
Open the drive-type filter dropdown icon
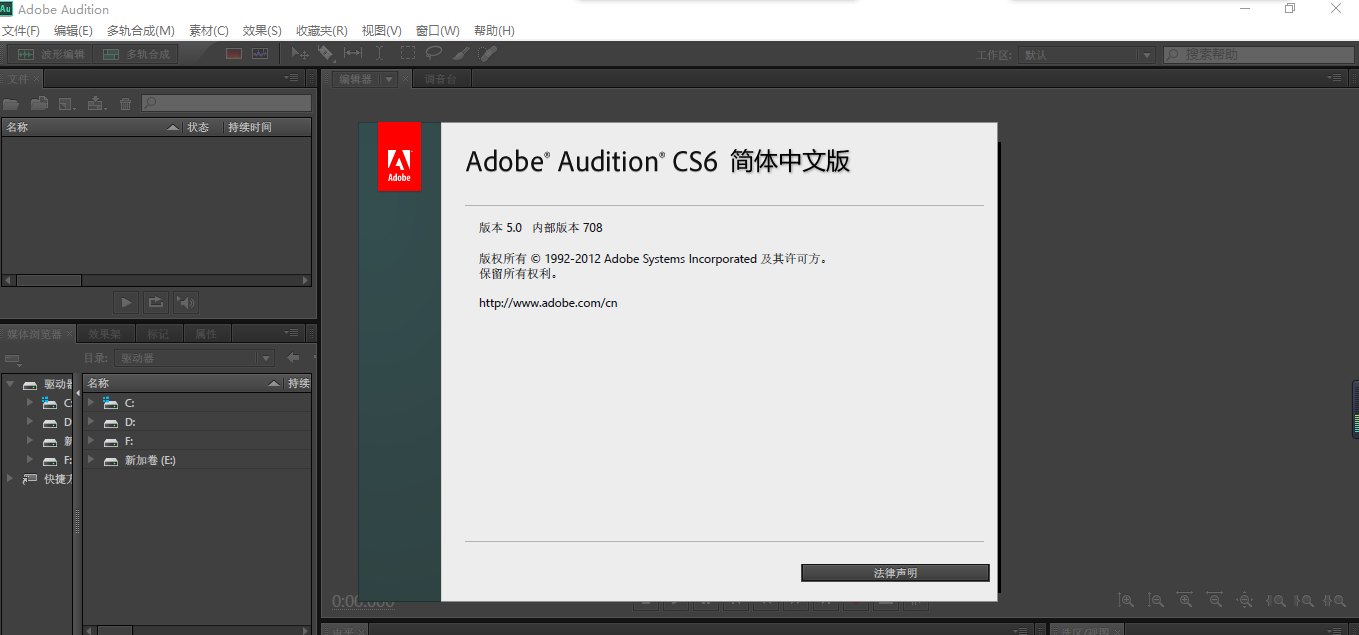coord(13,359)
